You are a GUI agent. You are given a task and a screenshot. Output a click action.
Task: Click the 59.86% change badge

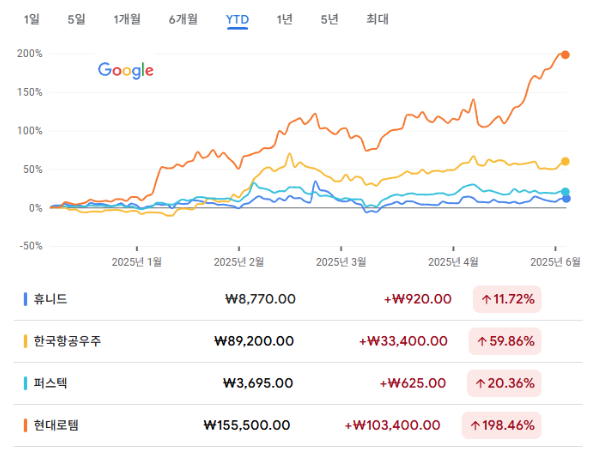(505, 341)
